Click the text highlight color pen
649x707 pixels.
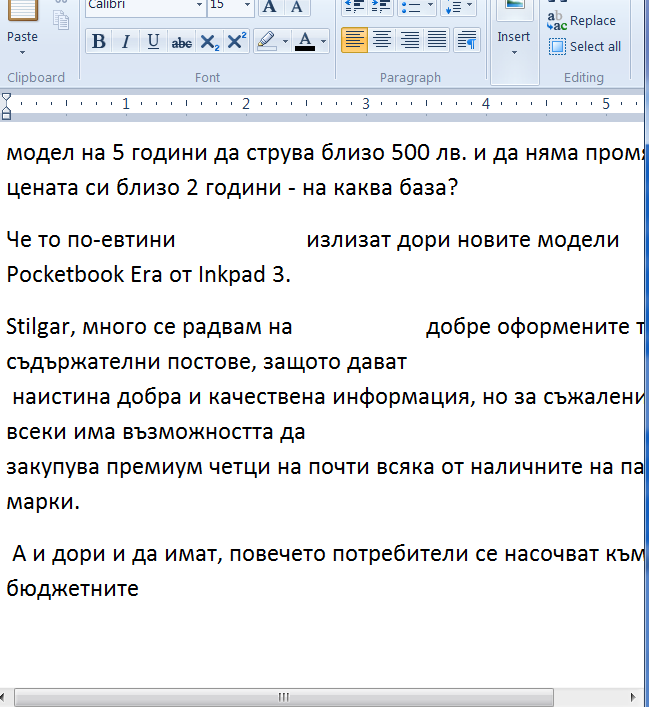pos(266,42)
